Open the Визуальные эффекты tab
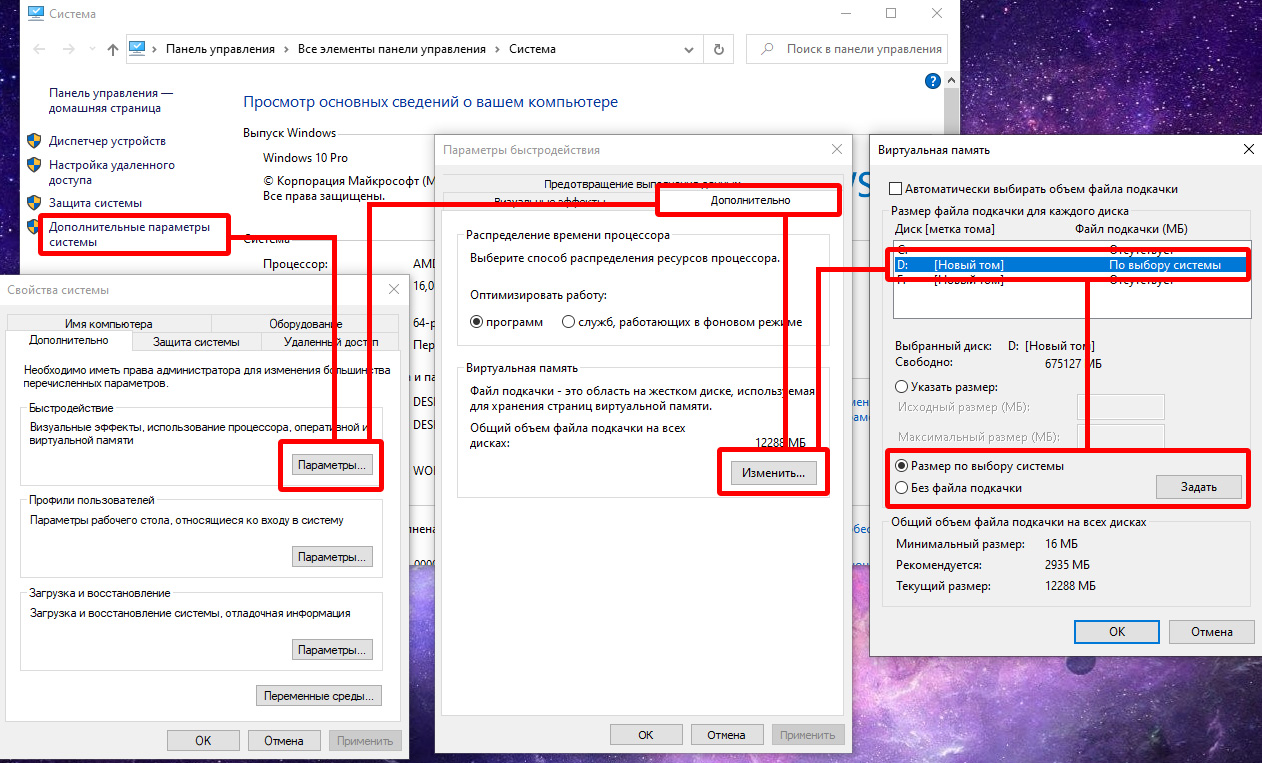 [x=549, y=201]
